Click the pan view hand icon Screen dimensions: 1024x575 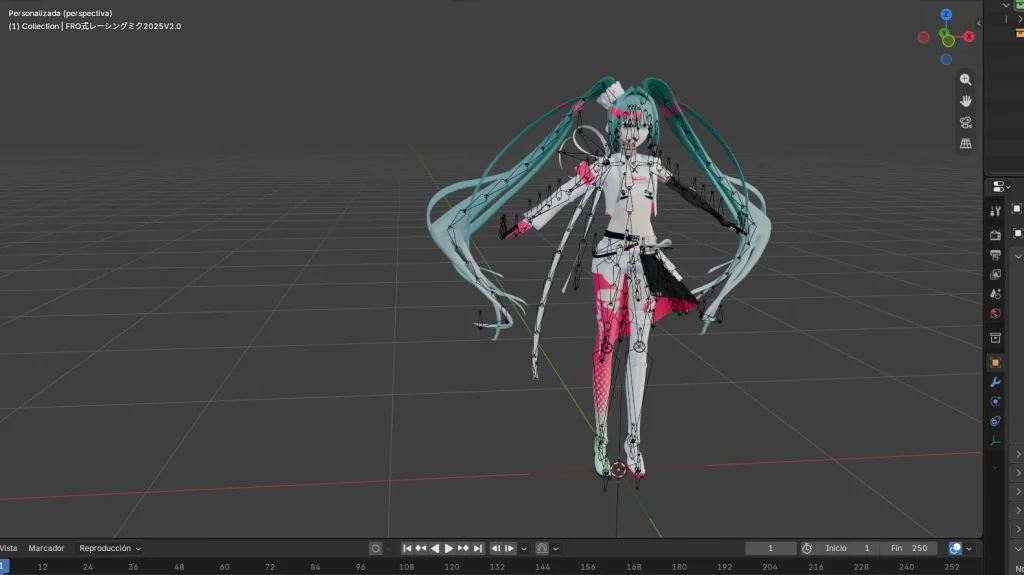(x=965, y=101)
